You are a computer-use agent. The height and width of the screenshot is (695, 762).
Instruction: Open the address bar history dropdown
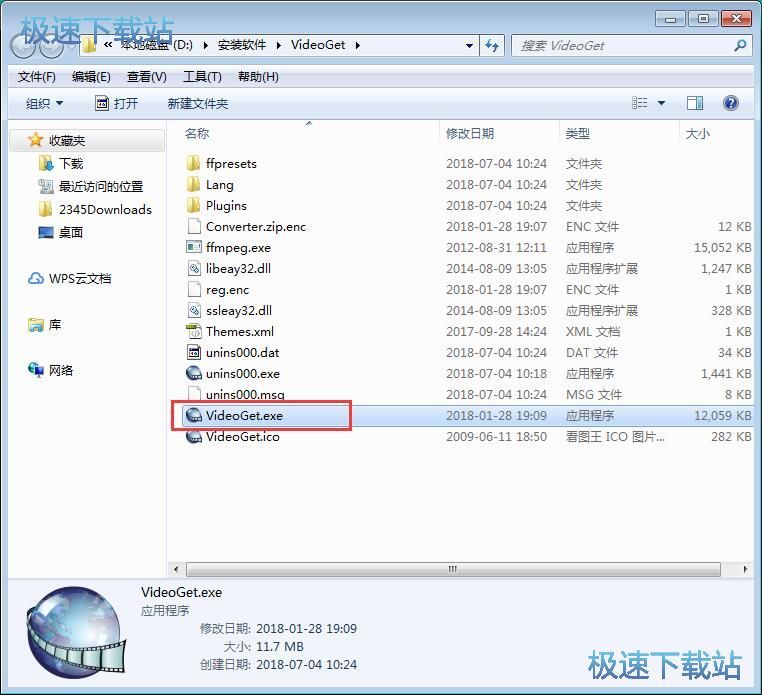469,46
